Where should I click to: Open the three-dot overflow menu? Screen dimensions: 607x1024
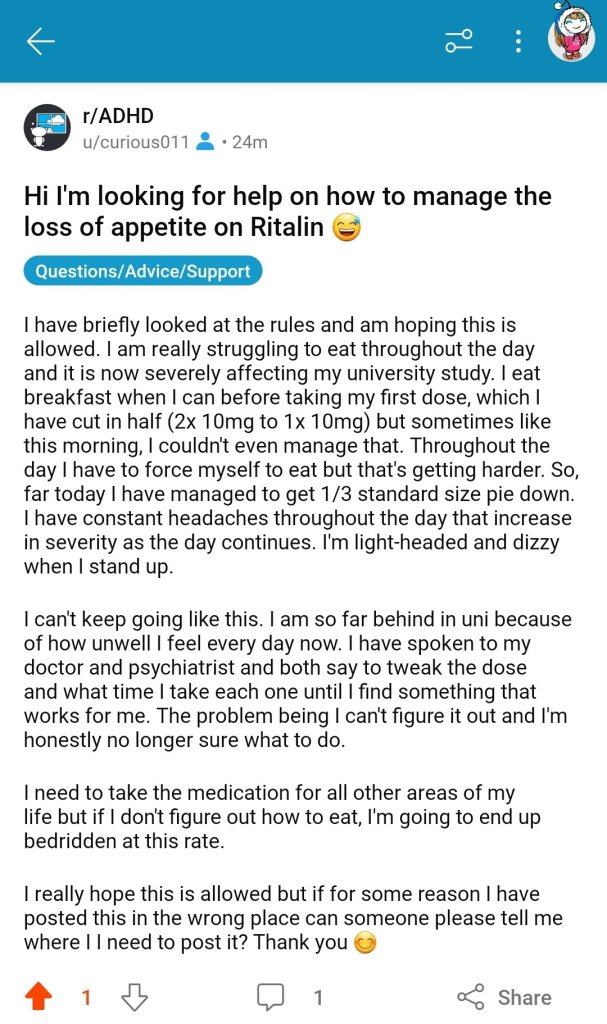pyautogui.click(x=518, y=41)
